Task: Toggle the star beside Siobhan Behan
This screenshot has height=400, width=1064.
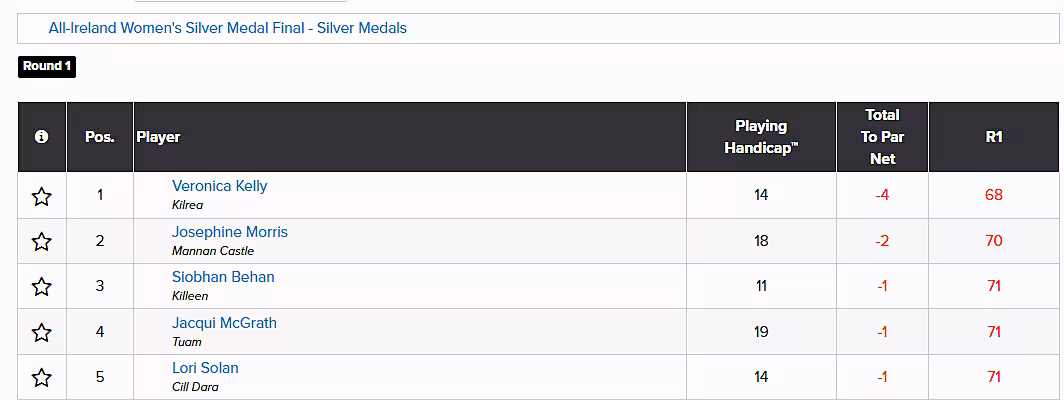Action: pyautogui.click(x=41, y=287)
